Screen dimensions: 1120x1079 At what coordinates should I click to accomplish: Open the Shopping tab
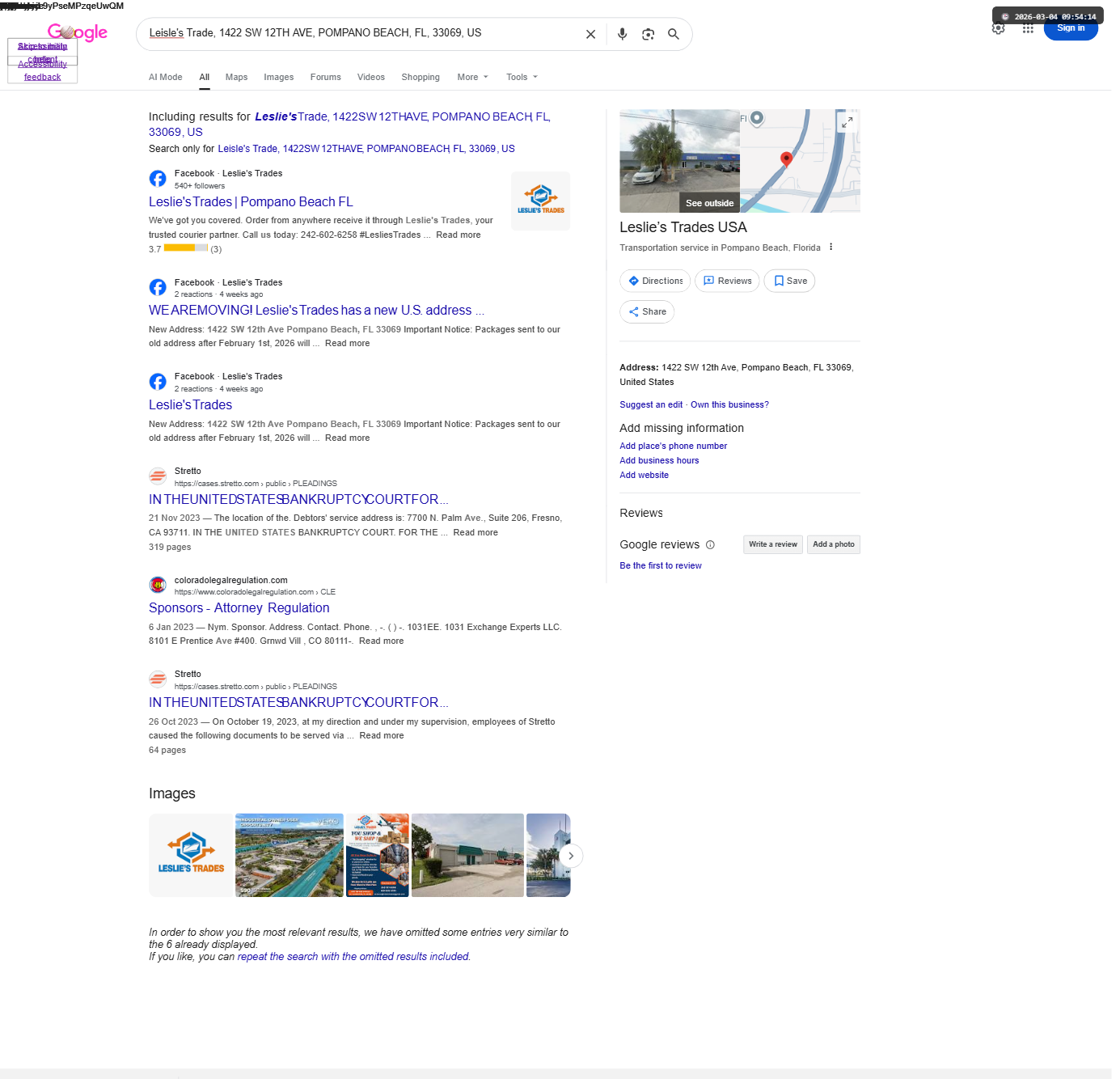(421, 77)
